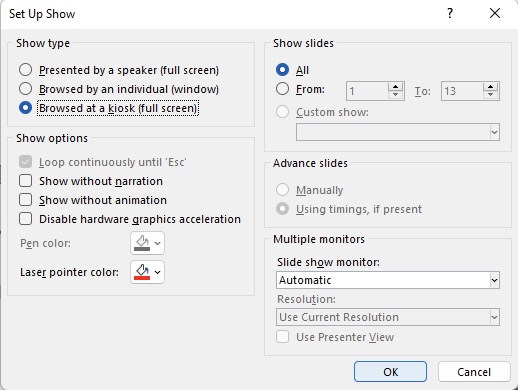Open the Custom show dropdown
This screenshot has width=518, height=390.
click(x=398, y=132)
